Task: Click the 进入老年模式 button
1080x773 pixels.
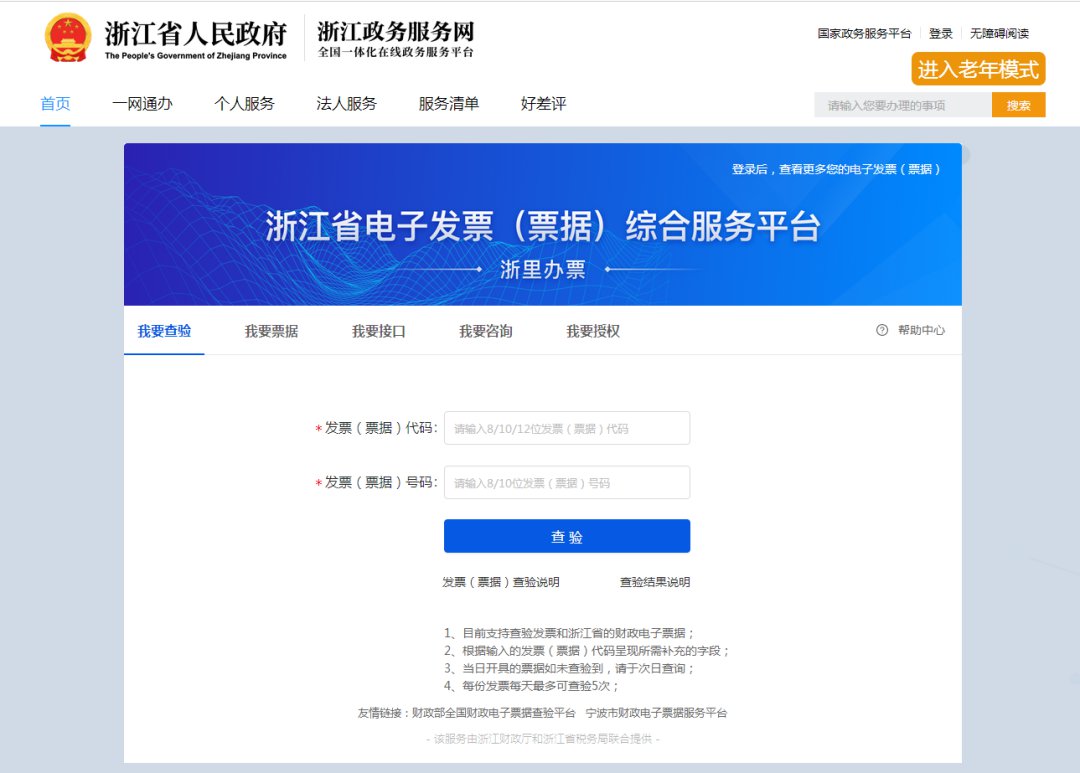Action: click(978, 69)
